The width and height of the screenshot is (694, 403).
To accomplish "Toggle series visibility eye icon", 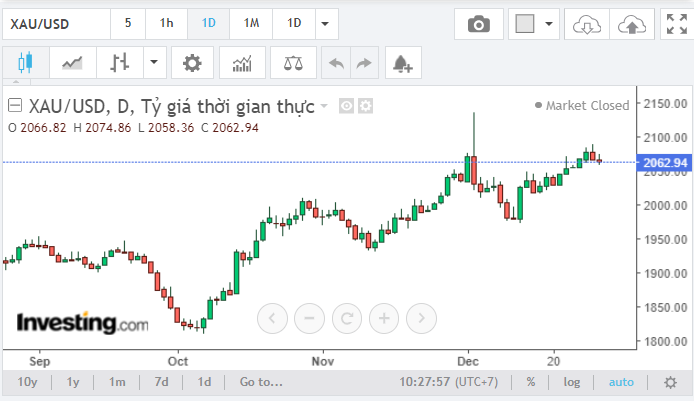I will point(346,106).
